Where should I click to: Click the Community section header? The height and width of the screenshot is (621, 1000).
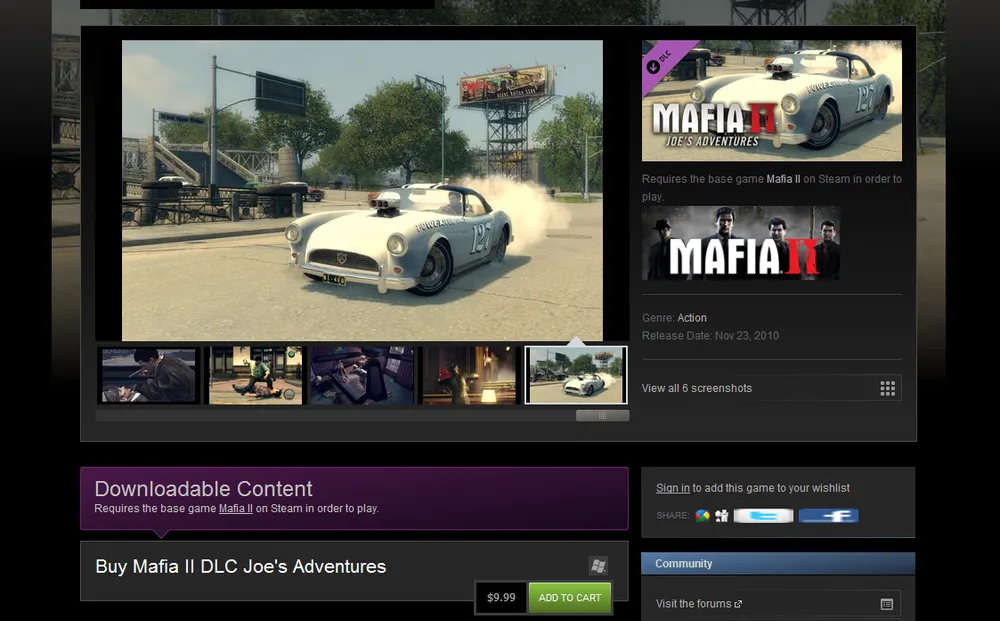pyautogui.click(x=777, y=564)
